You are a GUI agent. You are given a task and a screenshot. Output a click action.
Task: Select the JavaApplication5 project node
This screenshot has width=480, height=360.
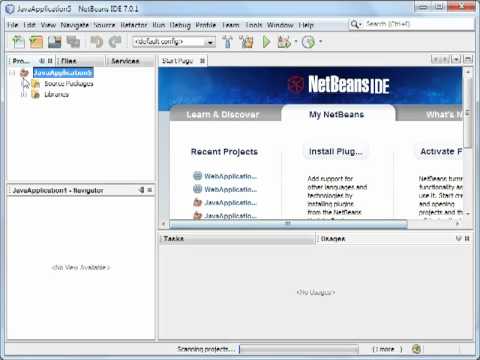(63, 73)
